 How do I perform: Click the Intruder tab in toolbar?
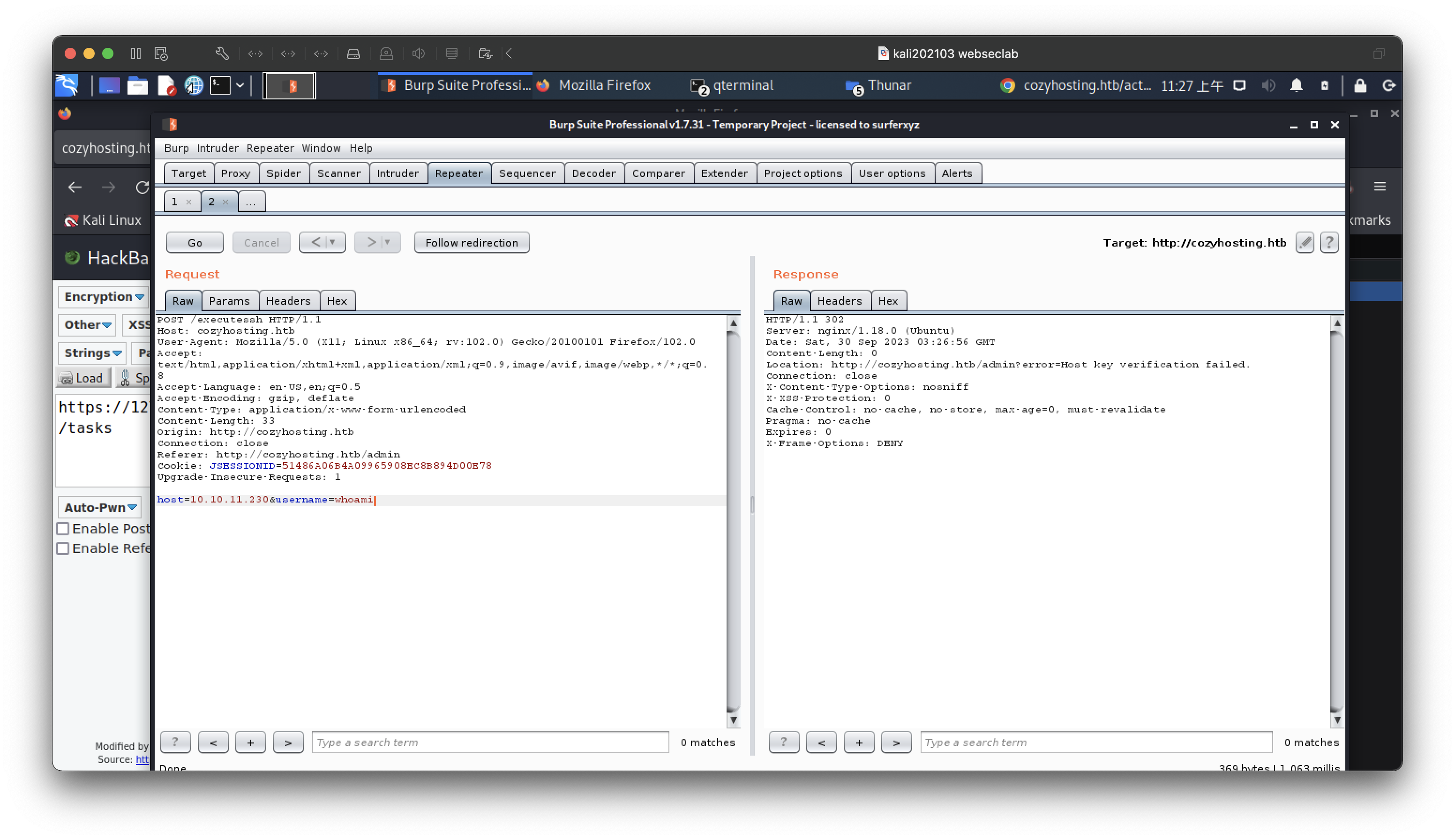click(x=396, y=173)
